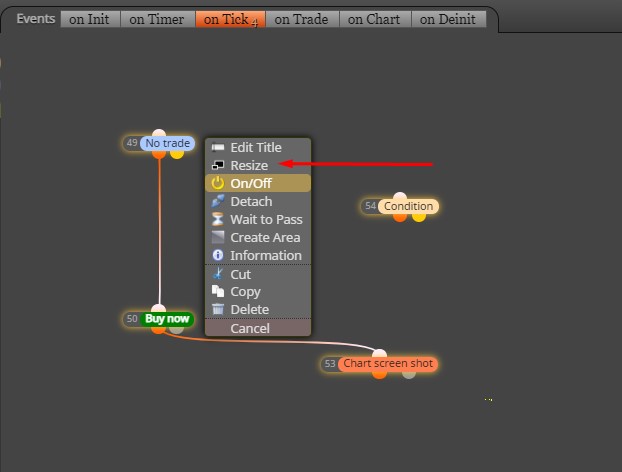
Task: Toggle block with On/Off menu item
Action: click(x=258, y=183)
